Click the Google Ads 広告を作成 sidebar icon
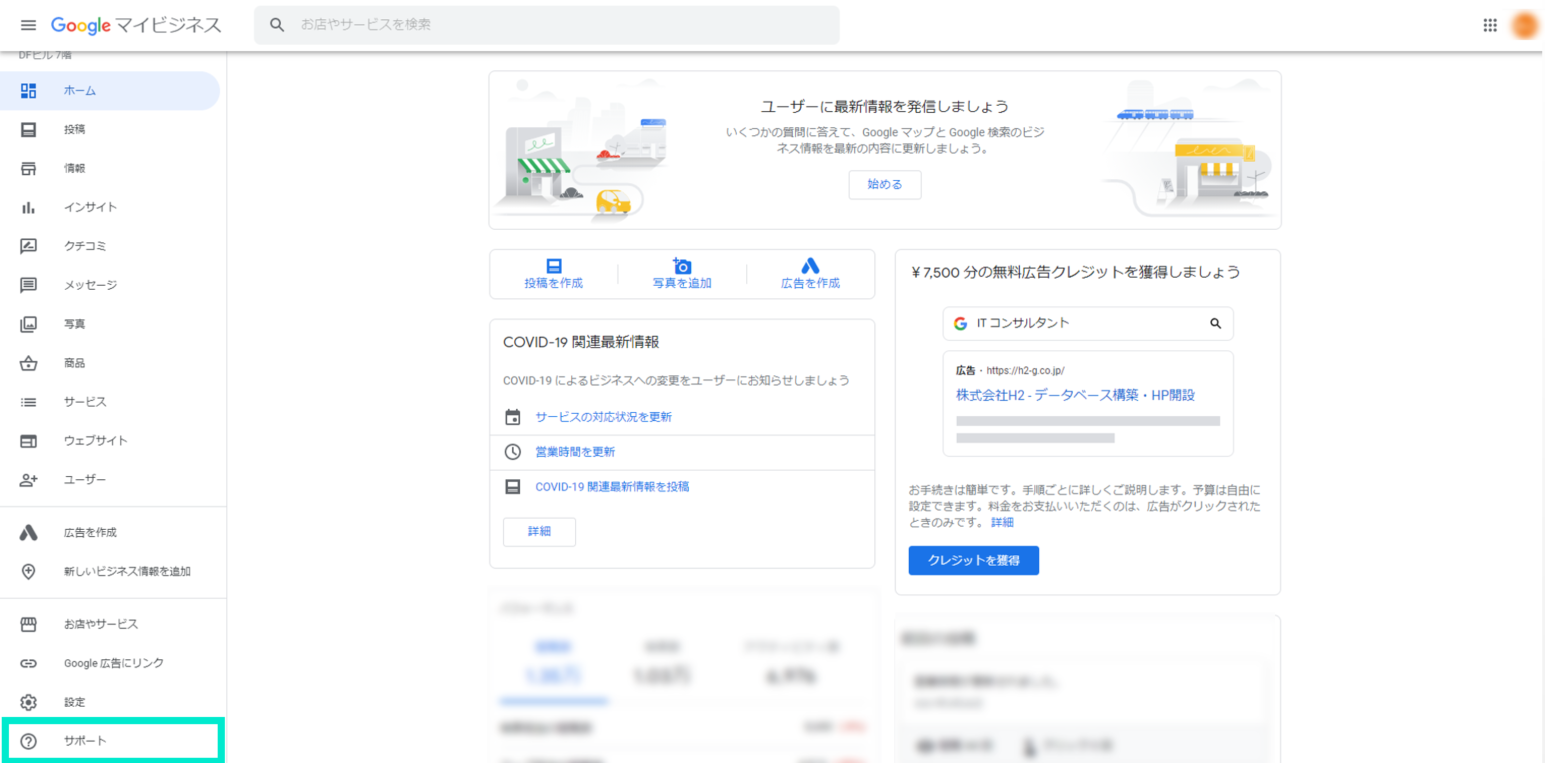Screen dimensions: 1545x763 coord(29,533)
